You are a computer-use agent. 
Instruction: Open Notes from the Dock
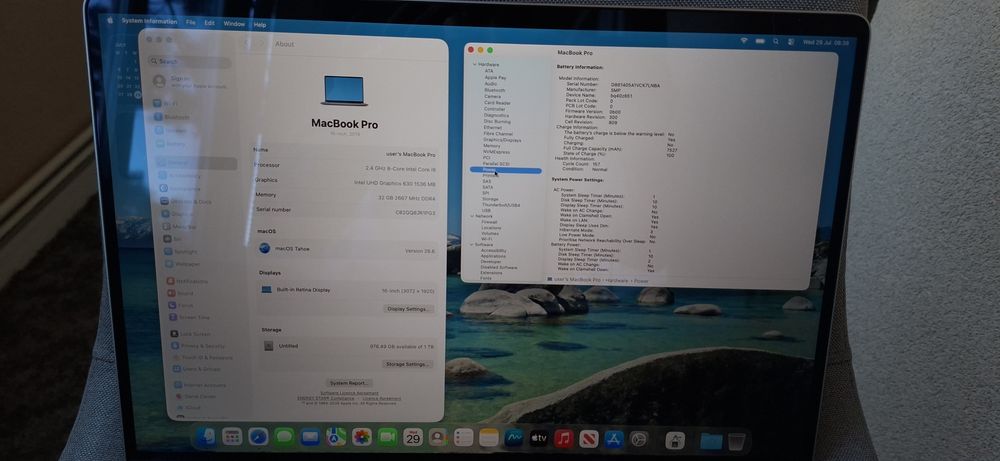coord(489,437)
